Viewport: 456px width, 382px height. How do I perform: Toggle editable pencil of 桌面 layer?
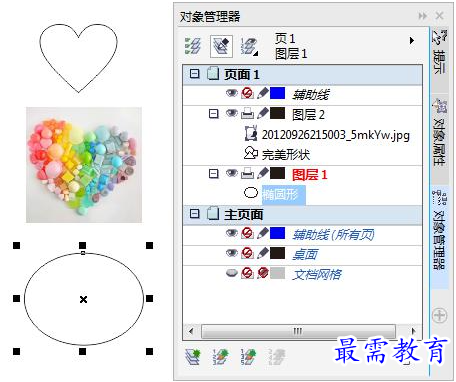[263, 253]
